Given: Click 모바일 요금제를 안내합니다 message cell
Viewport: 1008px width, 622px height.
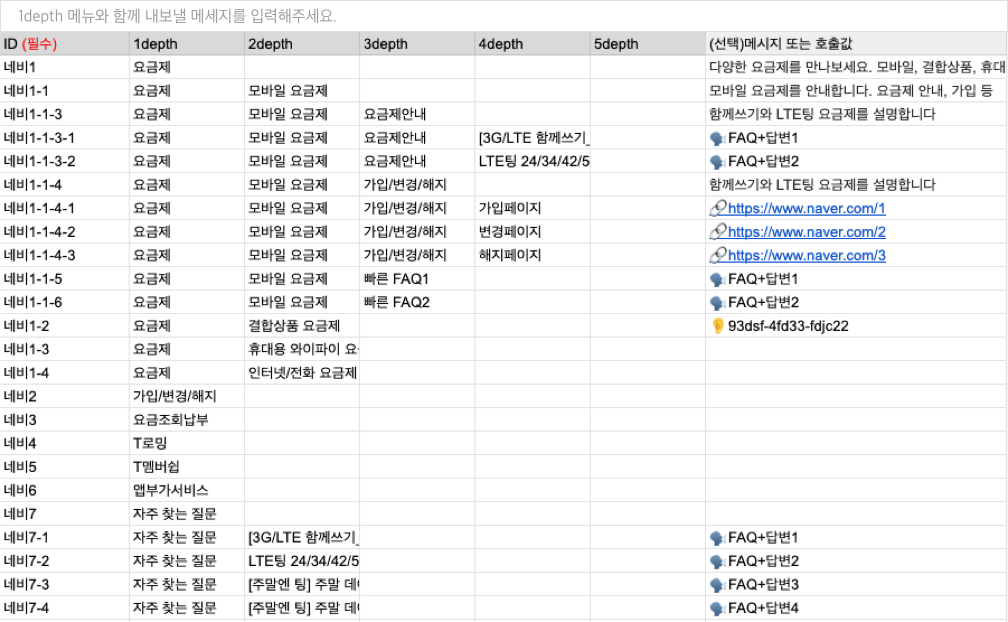Looking at the screenshot, I should (x=856, y=91).
